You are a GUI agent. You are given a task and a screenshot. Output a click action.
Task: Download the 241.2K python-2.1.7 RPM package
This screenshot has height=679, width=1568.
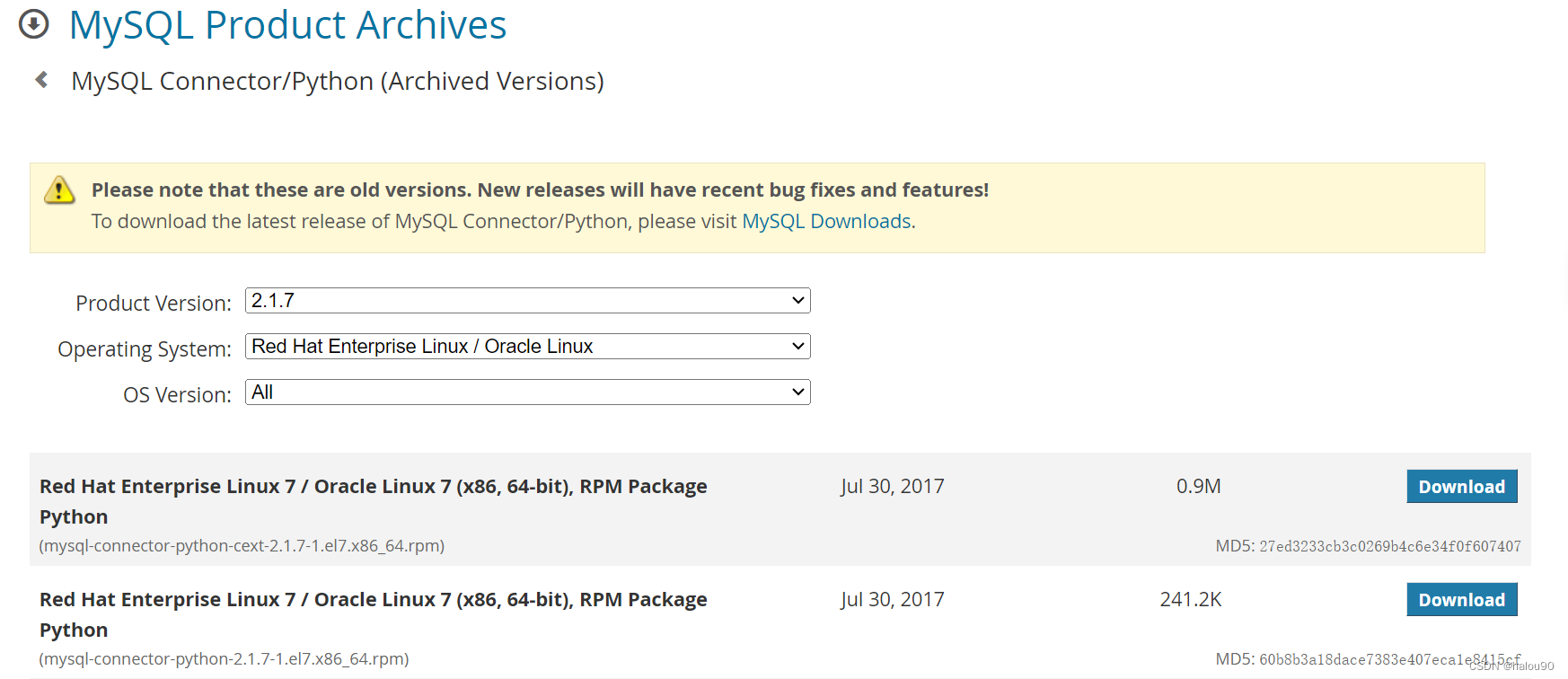coord(1462,599)
